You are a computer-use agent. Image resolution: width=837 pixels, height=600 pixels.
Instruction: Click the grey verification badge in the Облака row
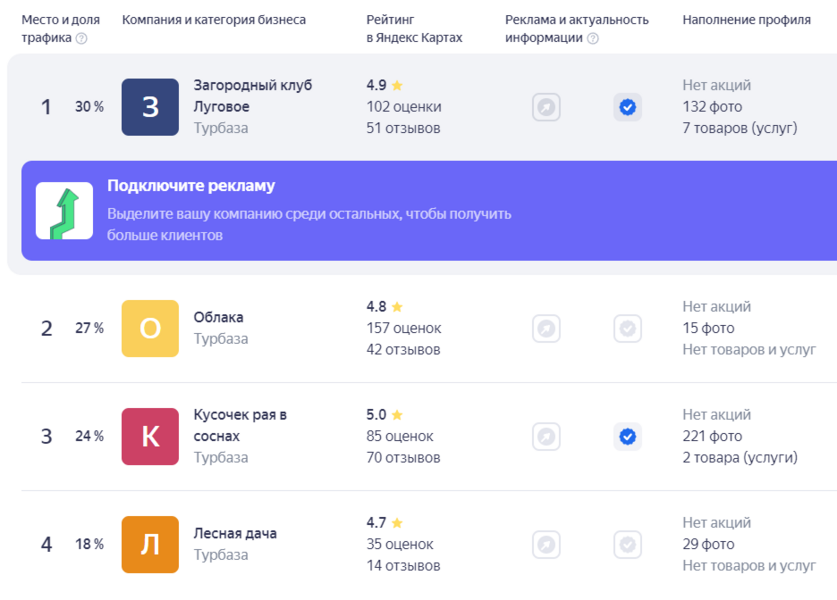coord(628,328)
